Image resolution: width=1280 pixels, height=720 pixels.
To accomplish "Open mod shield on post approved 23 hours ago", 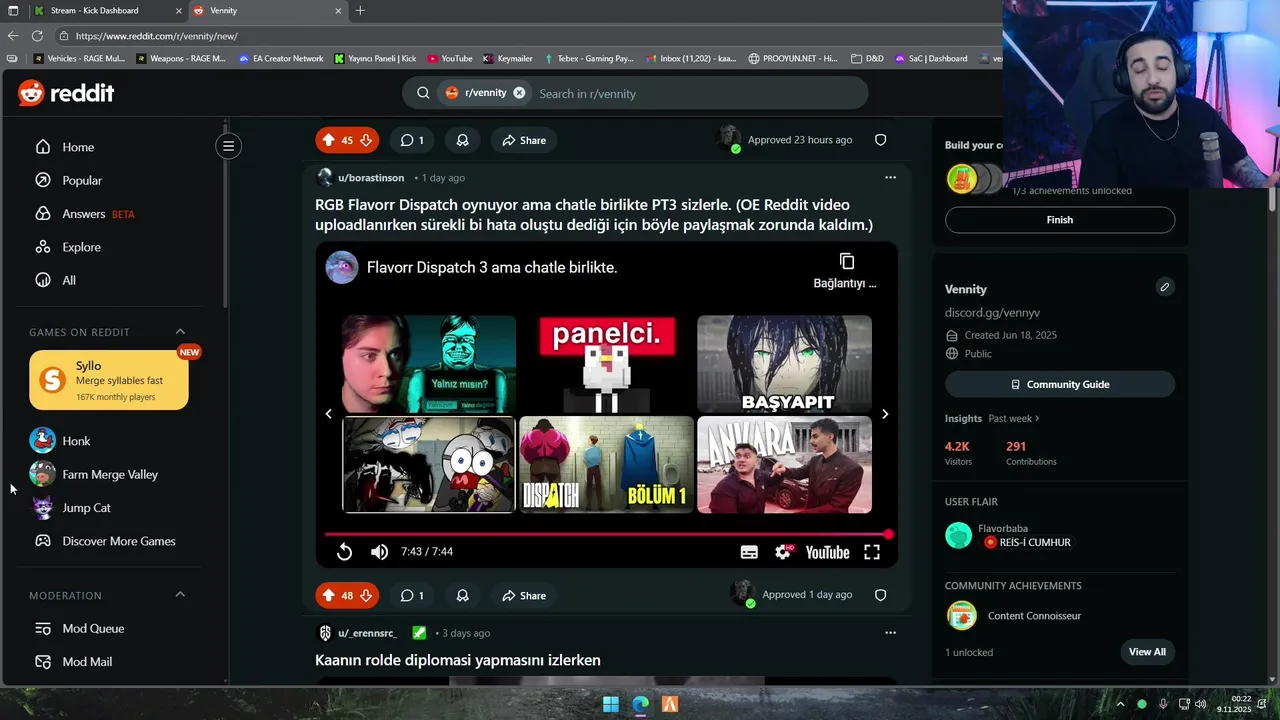I will pyautogui.click(x=881, y=140).
